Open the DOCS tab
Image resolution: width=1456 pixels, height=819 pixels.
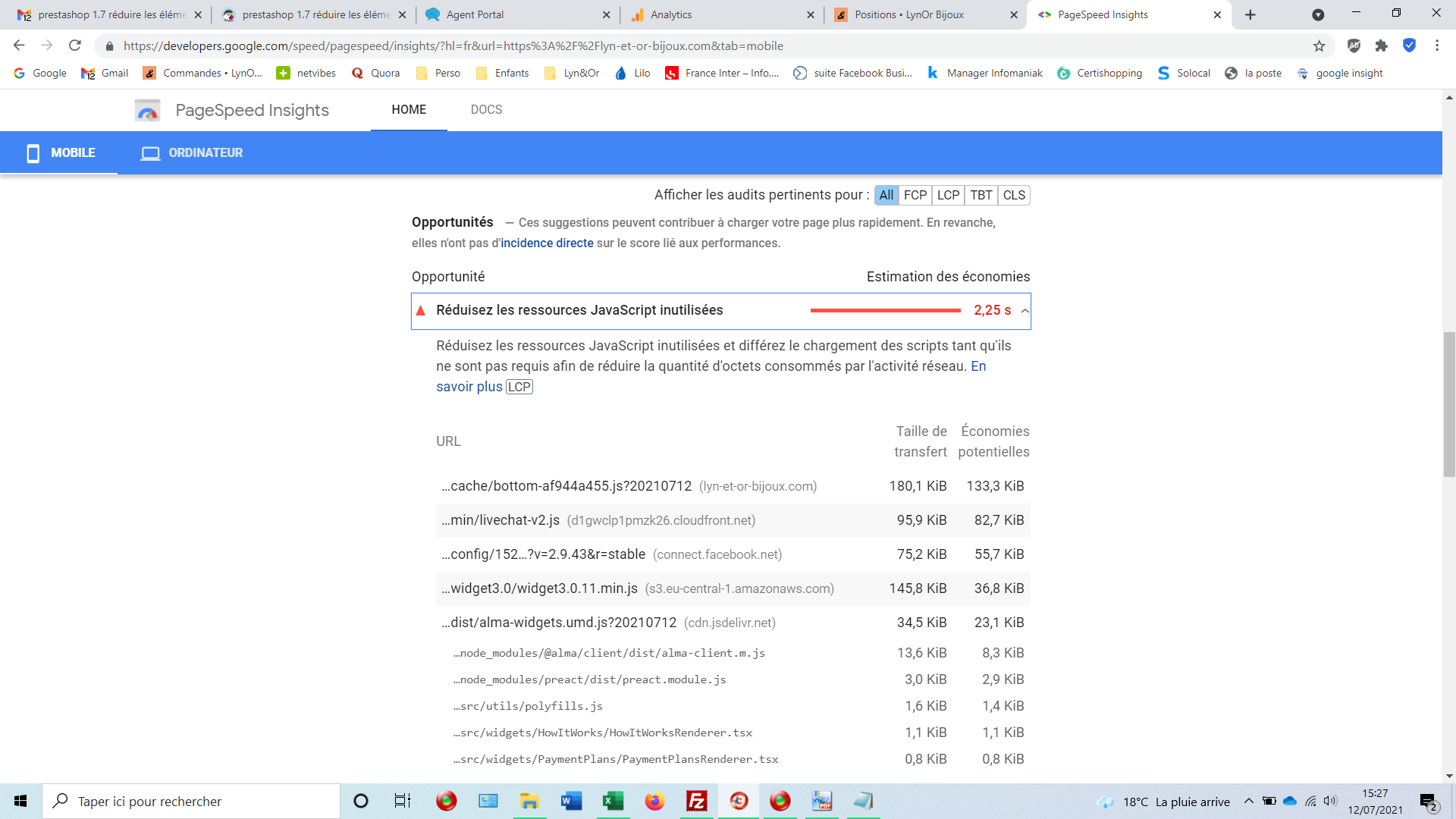coord(486,110)
